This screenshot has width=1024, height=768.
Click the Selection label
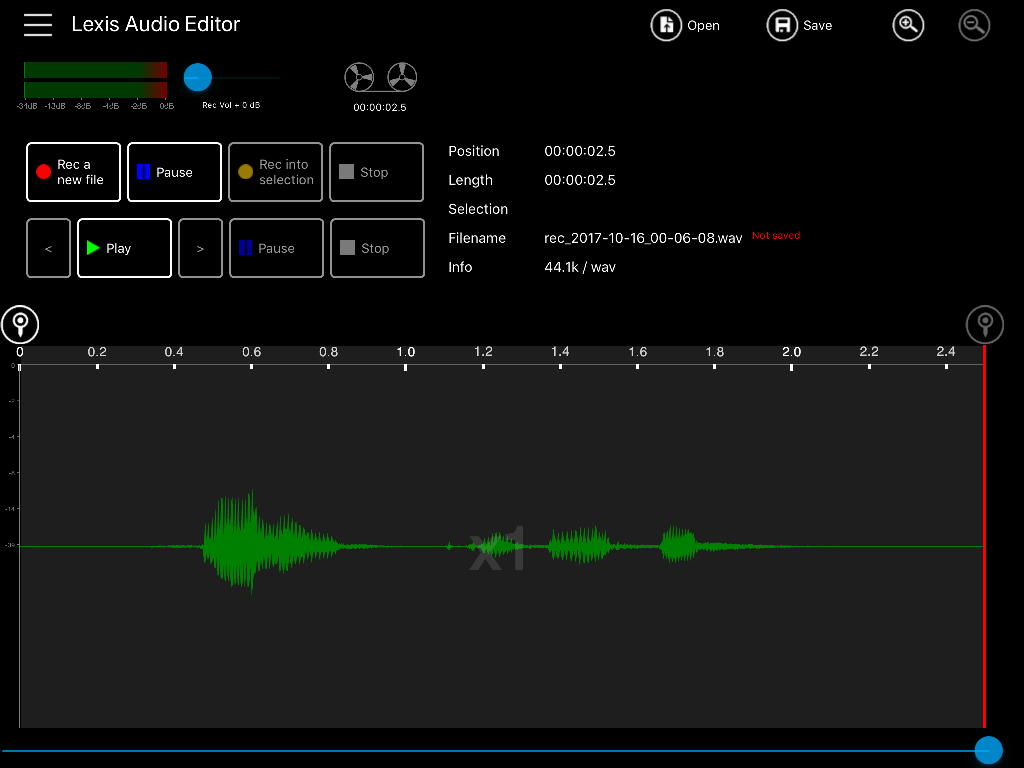pos(478,209)
